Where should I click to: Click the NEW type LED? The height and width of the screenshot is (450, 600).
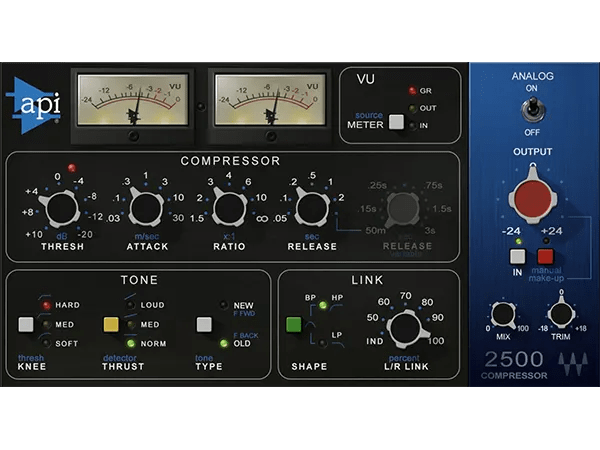(x=224, y=305)
